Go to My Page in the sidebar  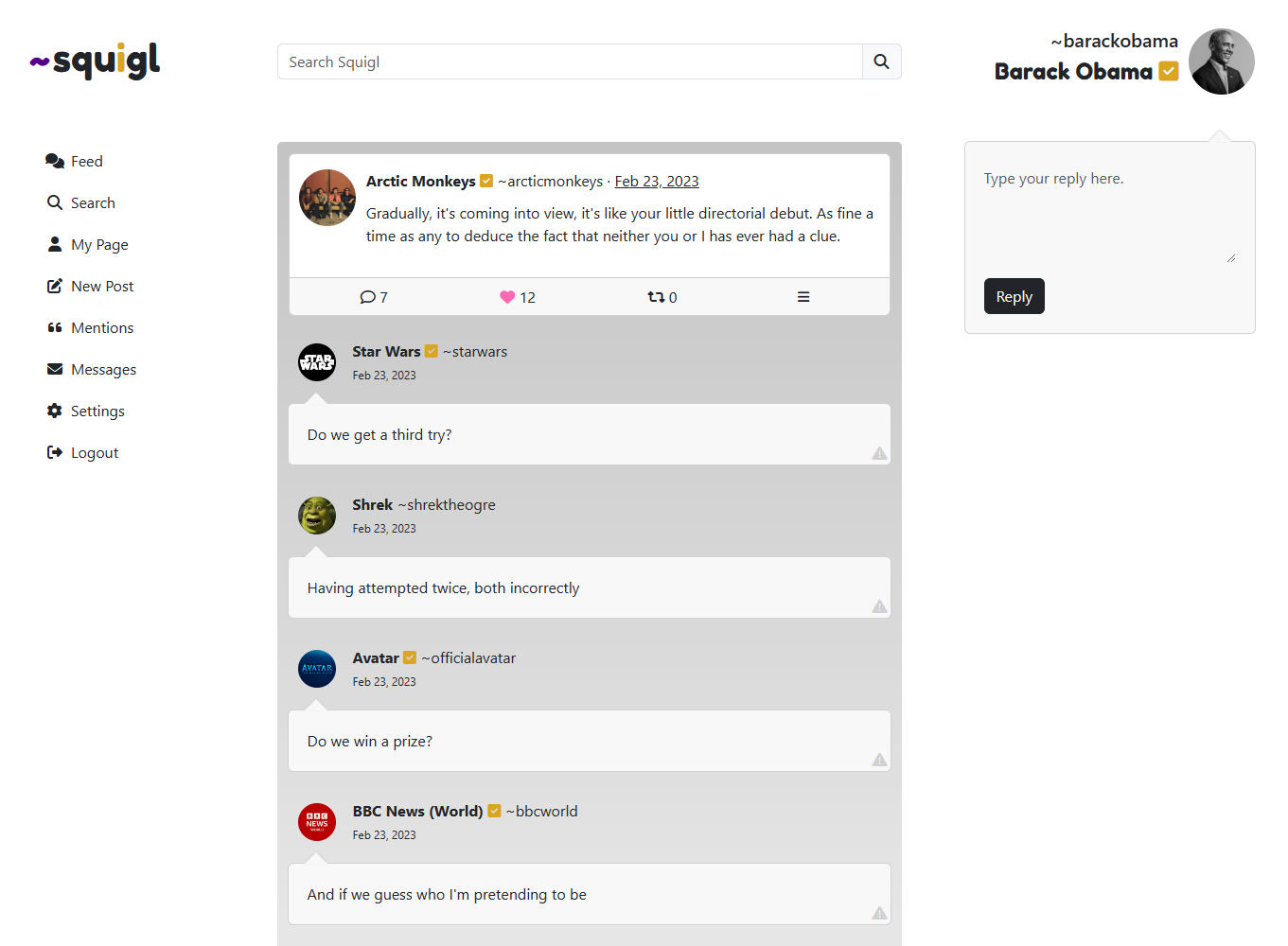(99, 244)
